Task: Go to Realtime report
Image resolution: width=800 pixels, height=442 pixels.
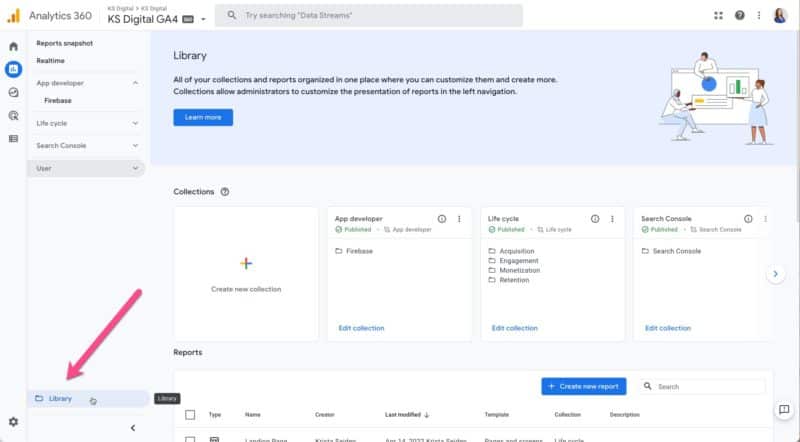Action: pyautogui.click(x=51, y=61)
